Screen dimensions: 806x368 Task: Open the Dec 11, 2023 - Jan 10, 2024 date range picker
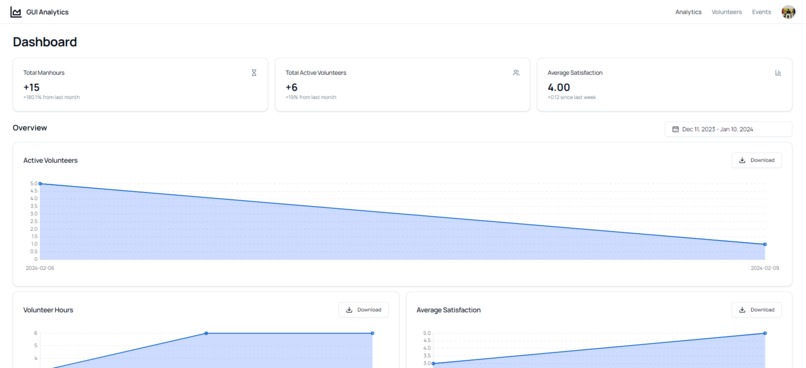pos(728,130)
